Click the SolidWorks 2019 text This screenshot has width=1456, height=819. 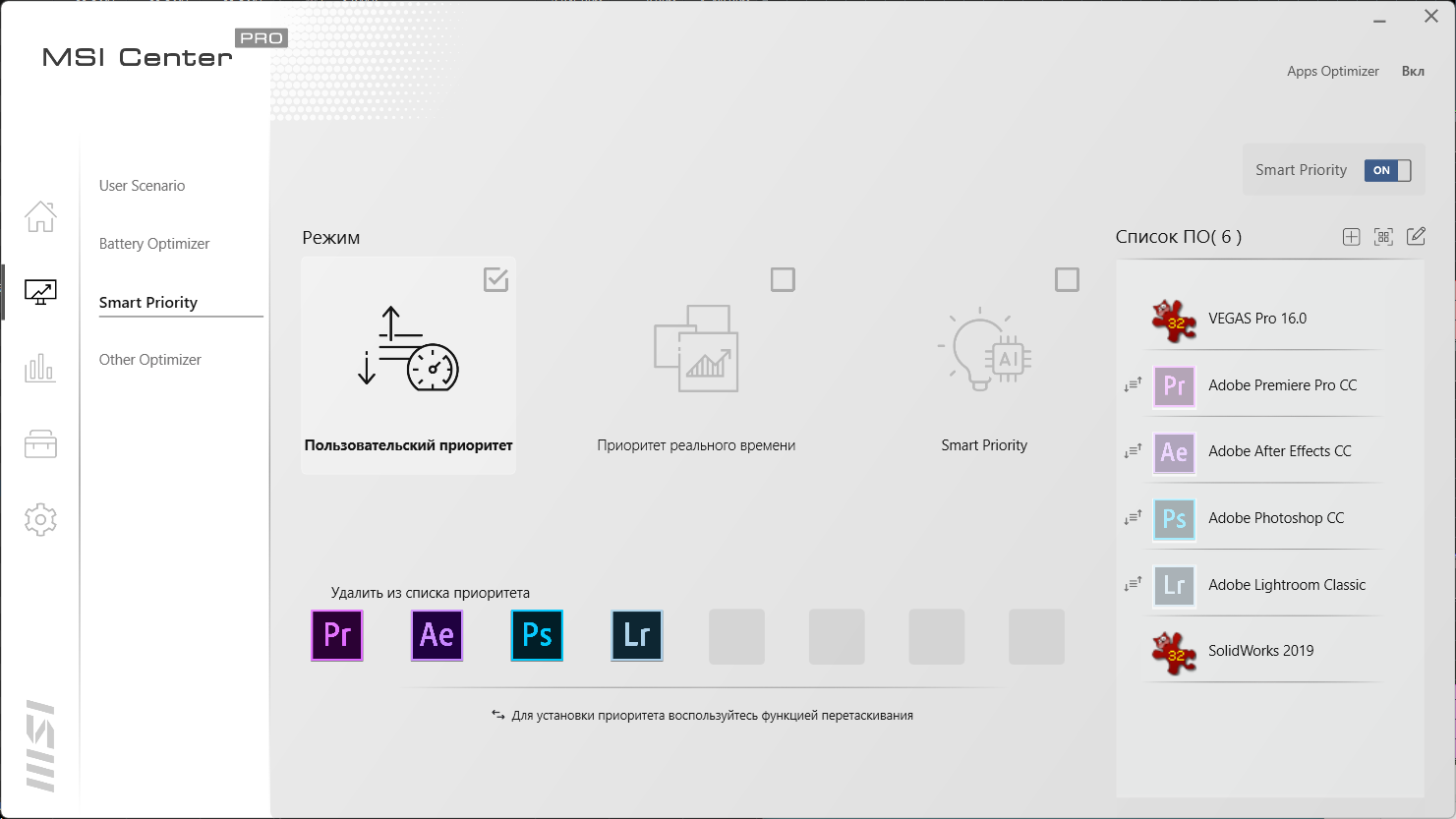(1260, 651)
